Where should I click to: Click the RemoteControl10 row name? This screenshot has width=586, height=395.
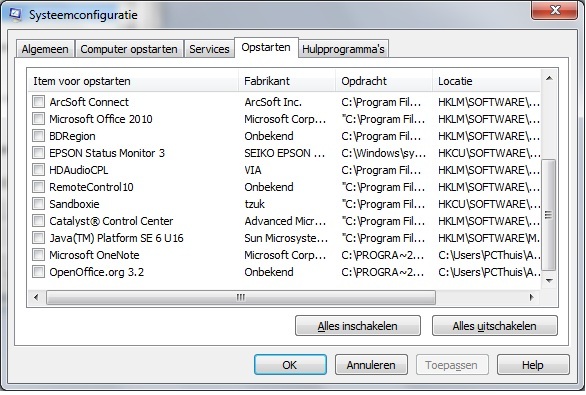(91, 187)
